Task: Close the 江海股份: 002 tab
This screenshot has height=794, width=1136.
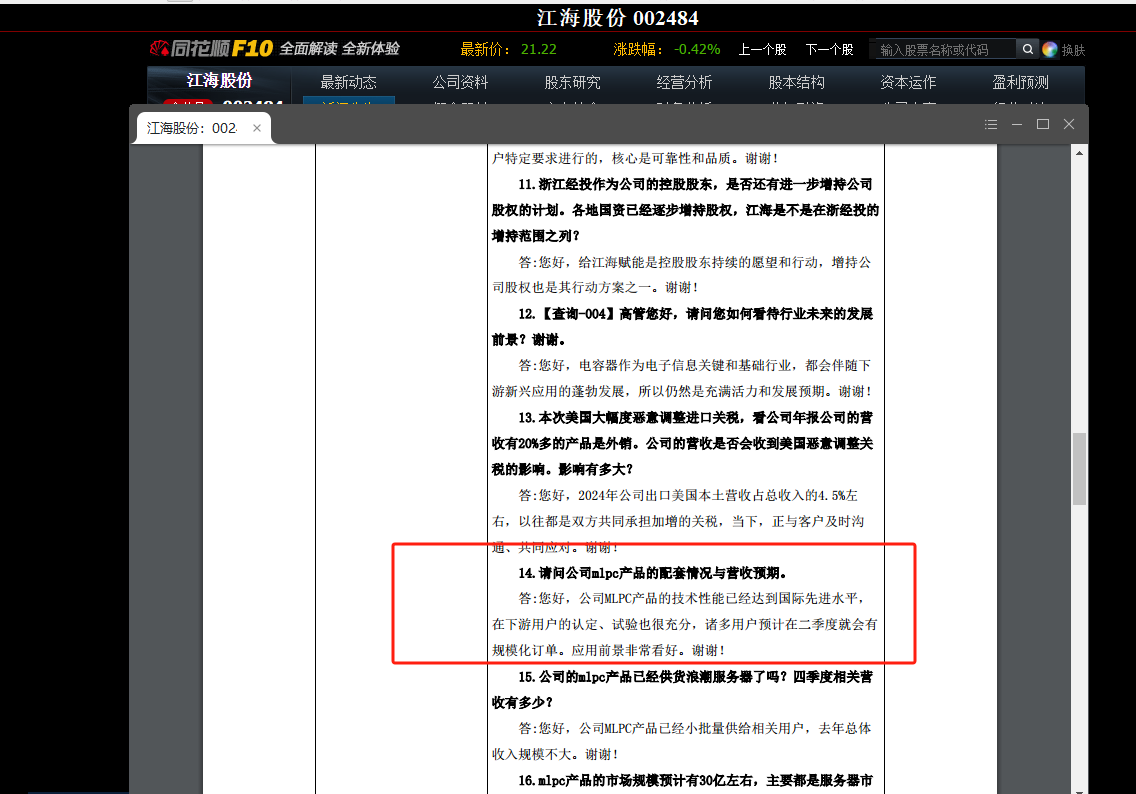Action: click(x=256, y=128)
